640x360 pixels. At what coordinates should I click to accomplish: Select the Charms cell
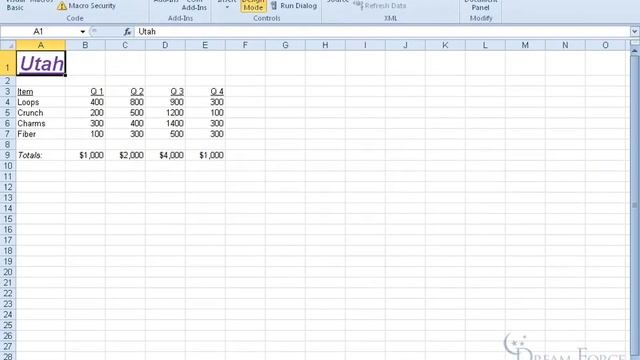tap(41, 123)
